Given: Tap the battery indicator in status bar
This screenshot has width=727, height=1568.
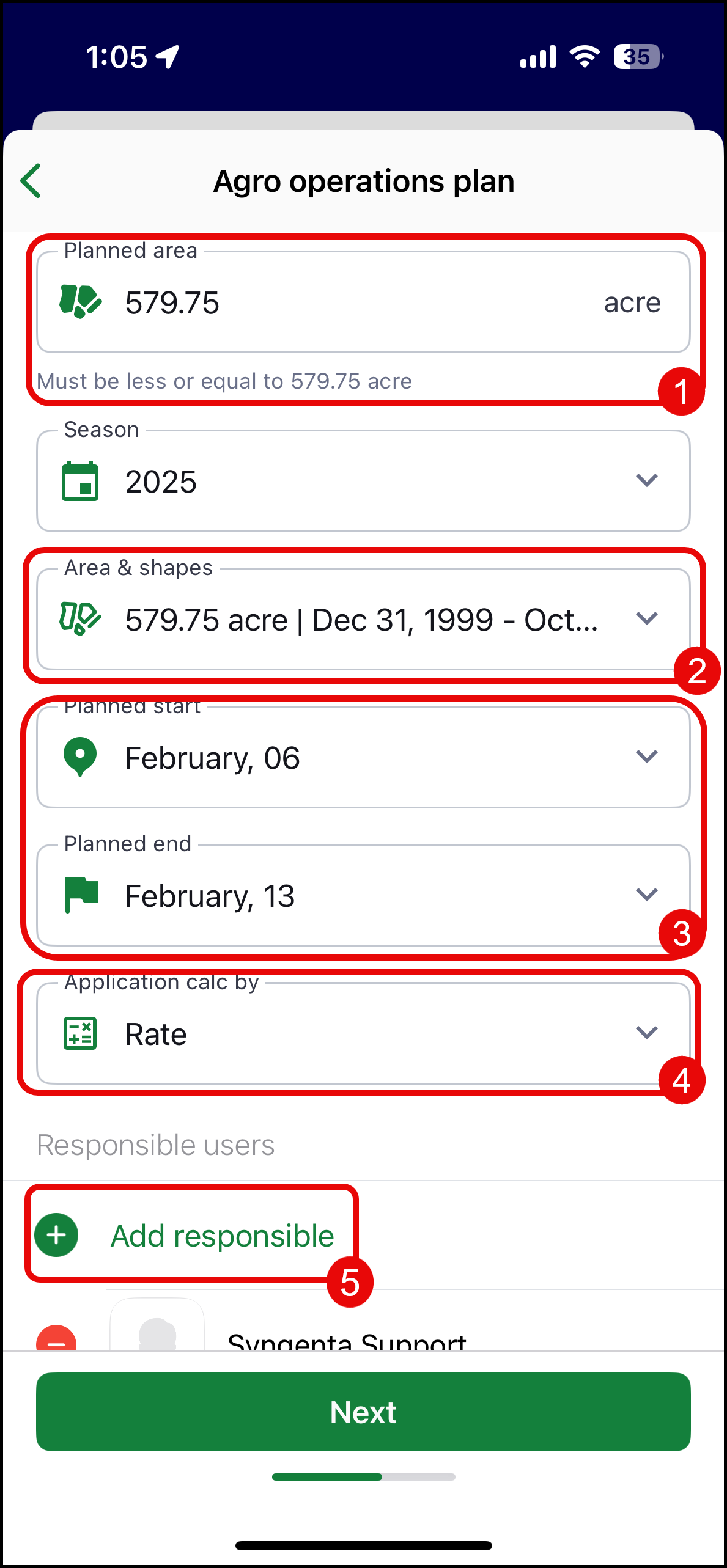Looking at the screenshot, I should coord(638,57).
